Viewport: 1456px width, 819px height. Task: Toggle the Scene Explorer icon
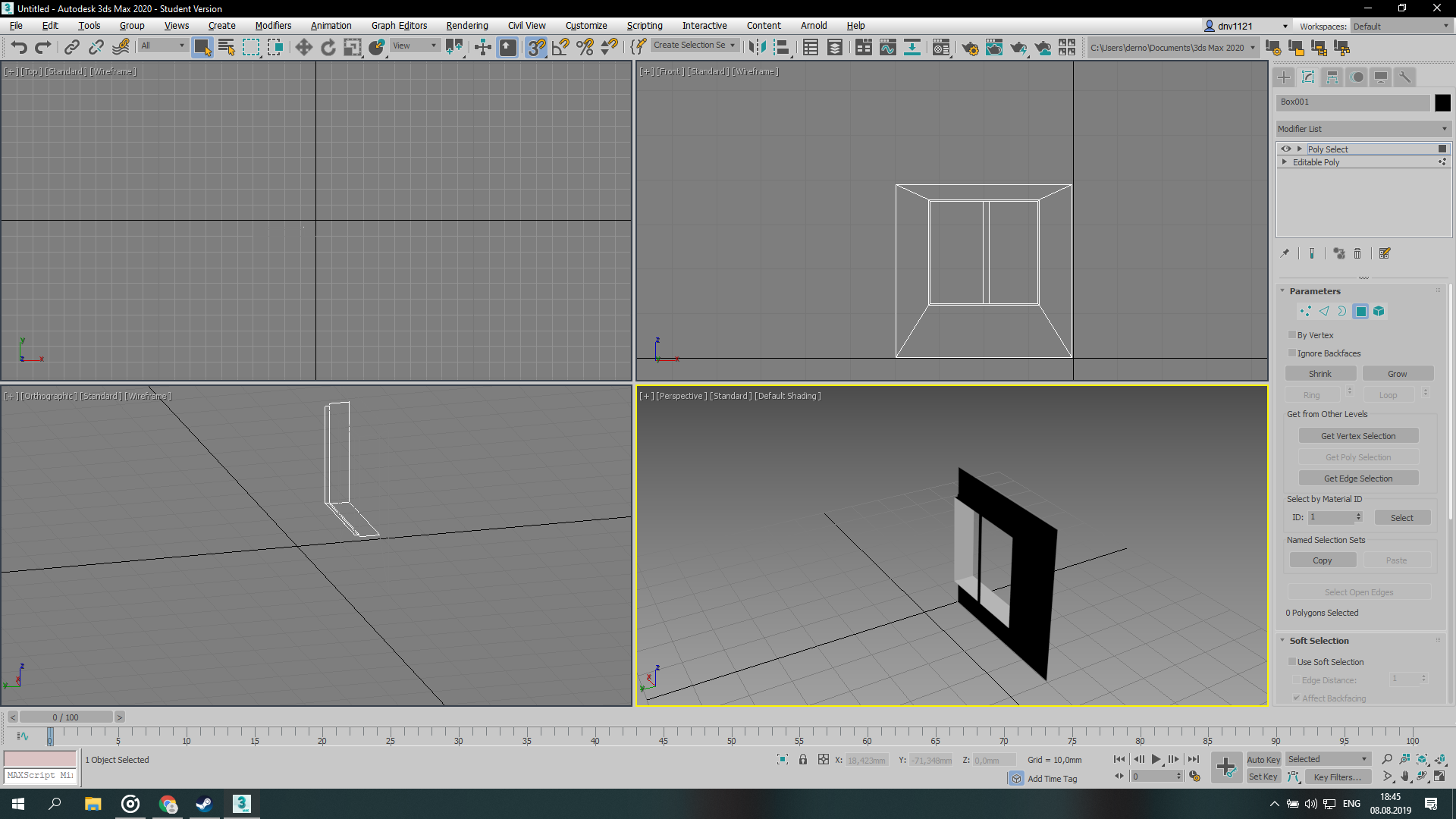point(811,48)
